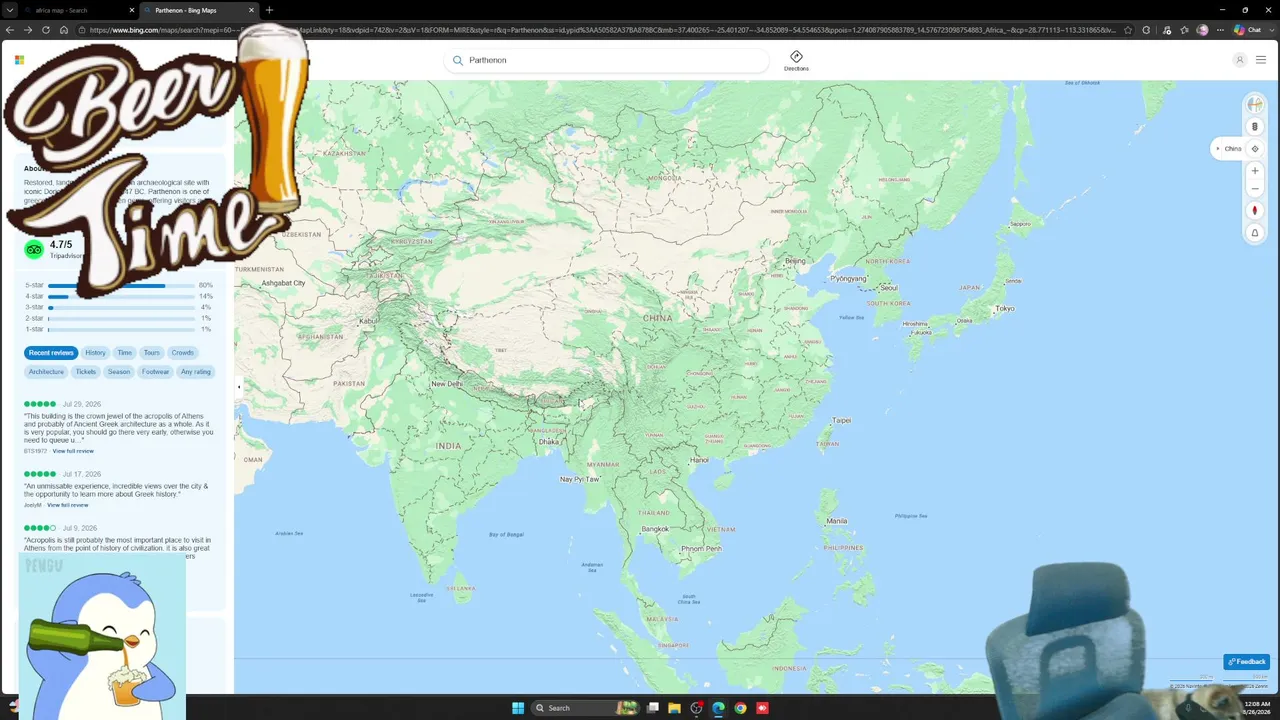Reload the current page
The height and width of the screenshot is (720, 1280).
(46, 30)
